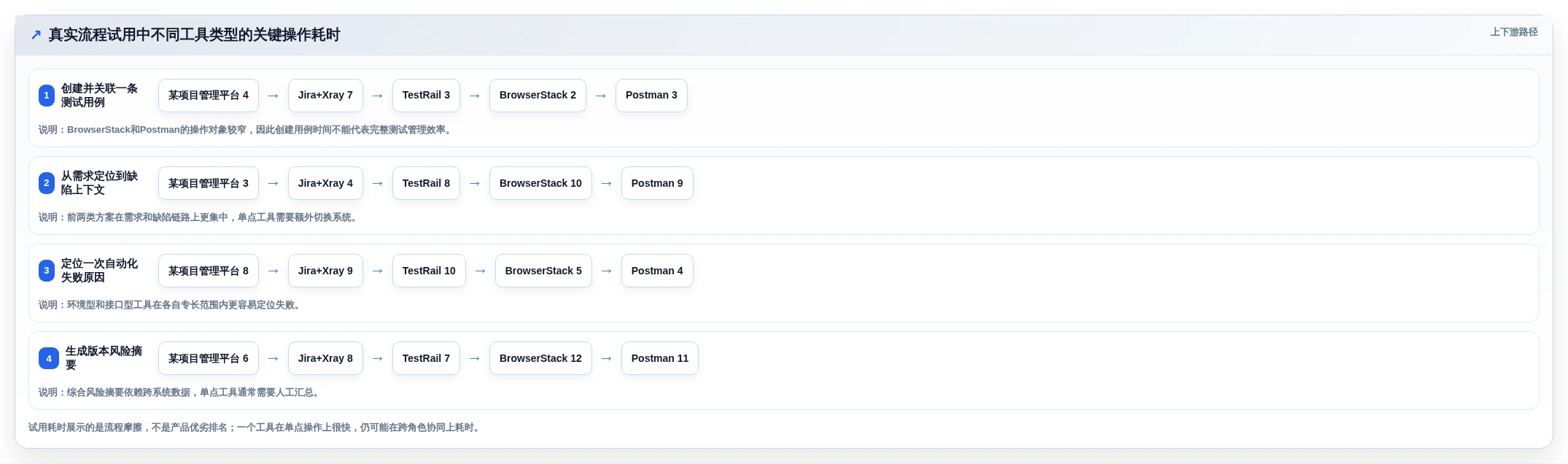Click the TestRail 3 chip
This screenshot has width=1568, height=464.
point(426,96)
